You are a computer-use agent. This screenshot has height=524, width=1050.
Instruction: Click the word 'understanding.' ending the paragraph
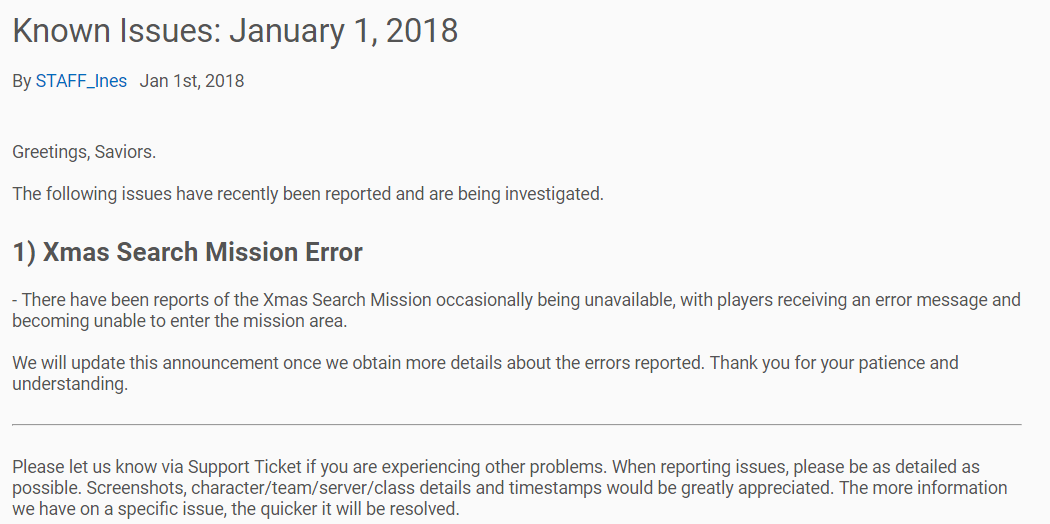point(70,384)
